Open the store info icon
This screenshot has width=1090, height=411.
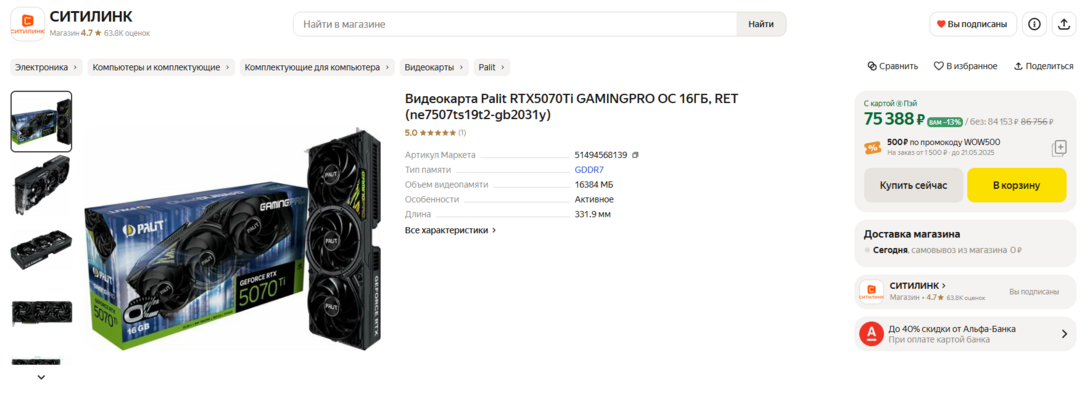tap(1034, 24)
